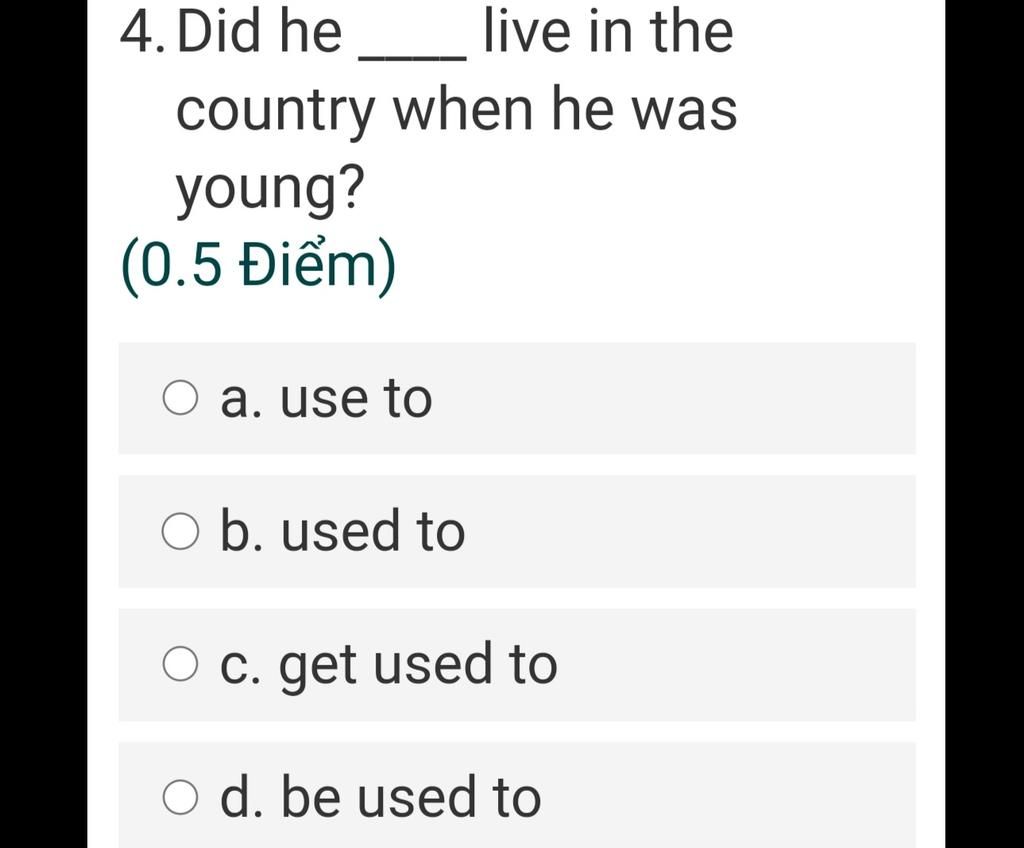Mark the radio button for 'c. get used to'
Image resolution: width=1024 pixels, height=848 pixels.
180,664
